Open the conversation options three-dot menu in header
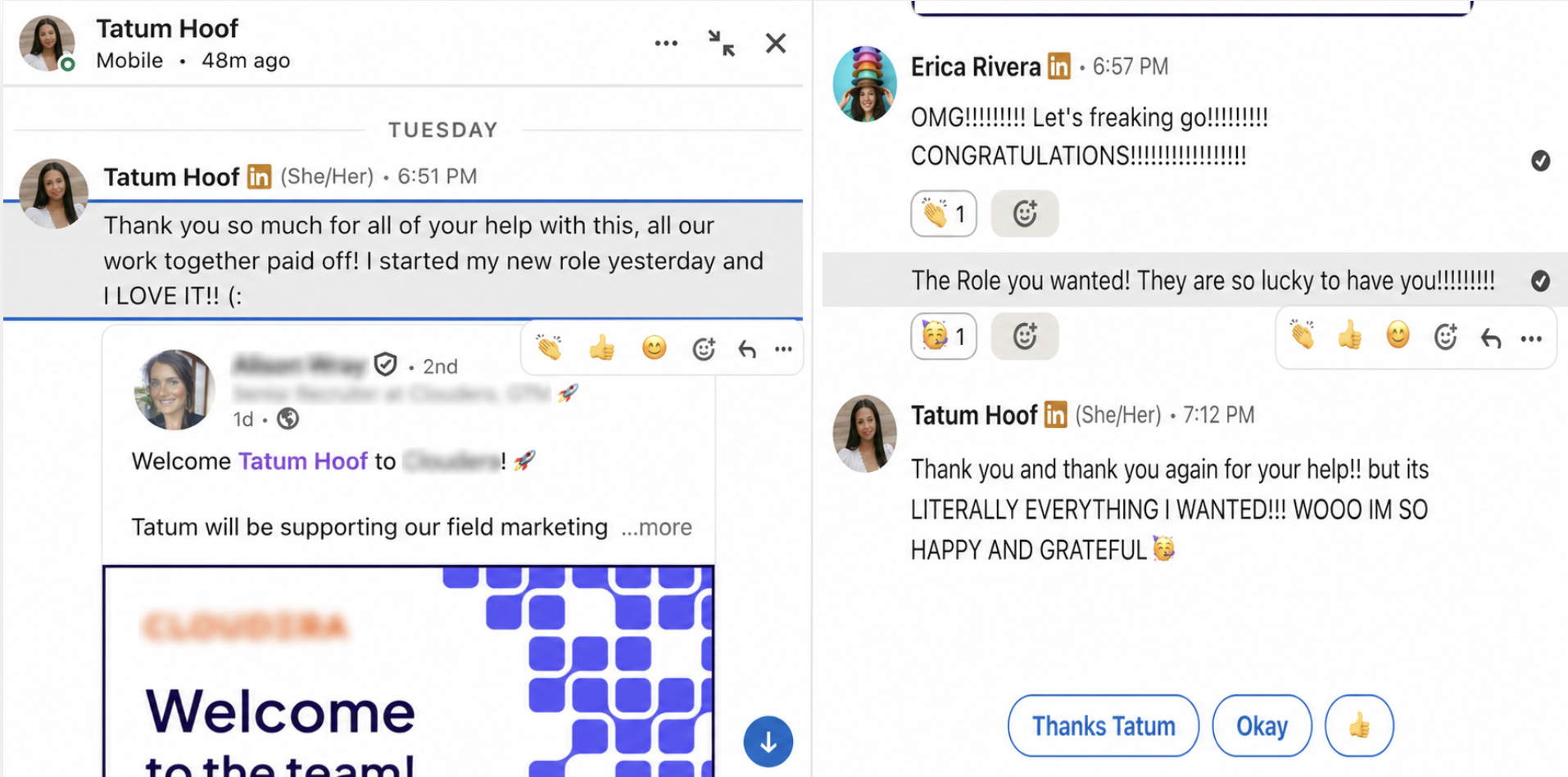This screenshot has height=777, width=1568. (x=666, y=43)
